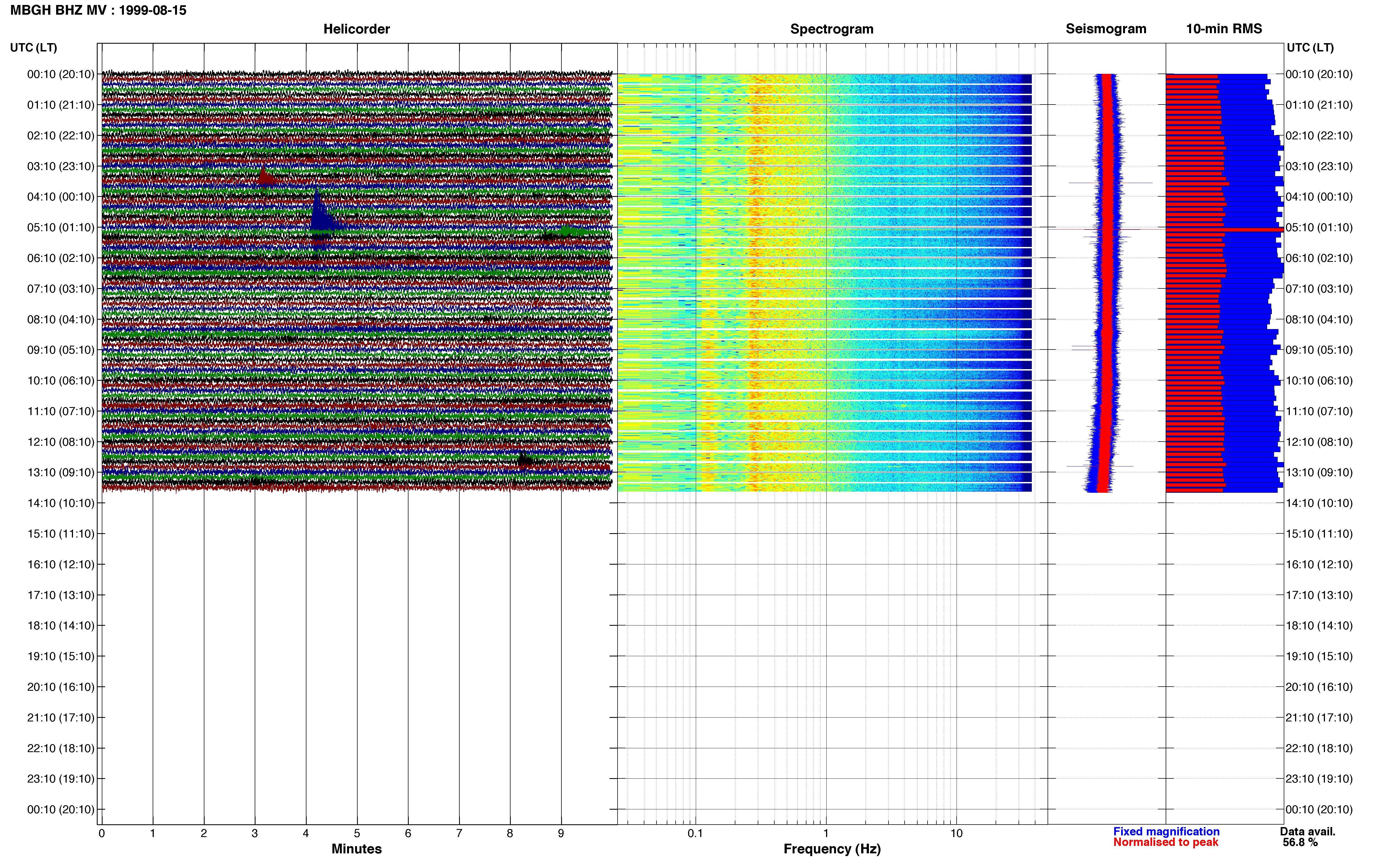This screenshot has height=868, width=1388.
Task: Click '22:10 (18:10)' on the right time axis
Action: point(1319,748)
